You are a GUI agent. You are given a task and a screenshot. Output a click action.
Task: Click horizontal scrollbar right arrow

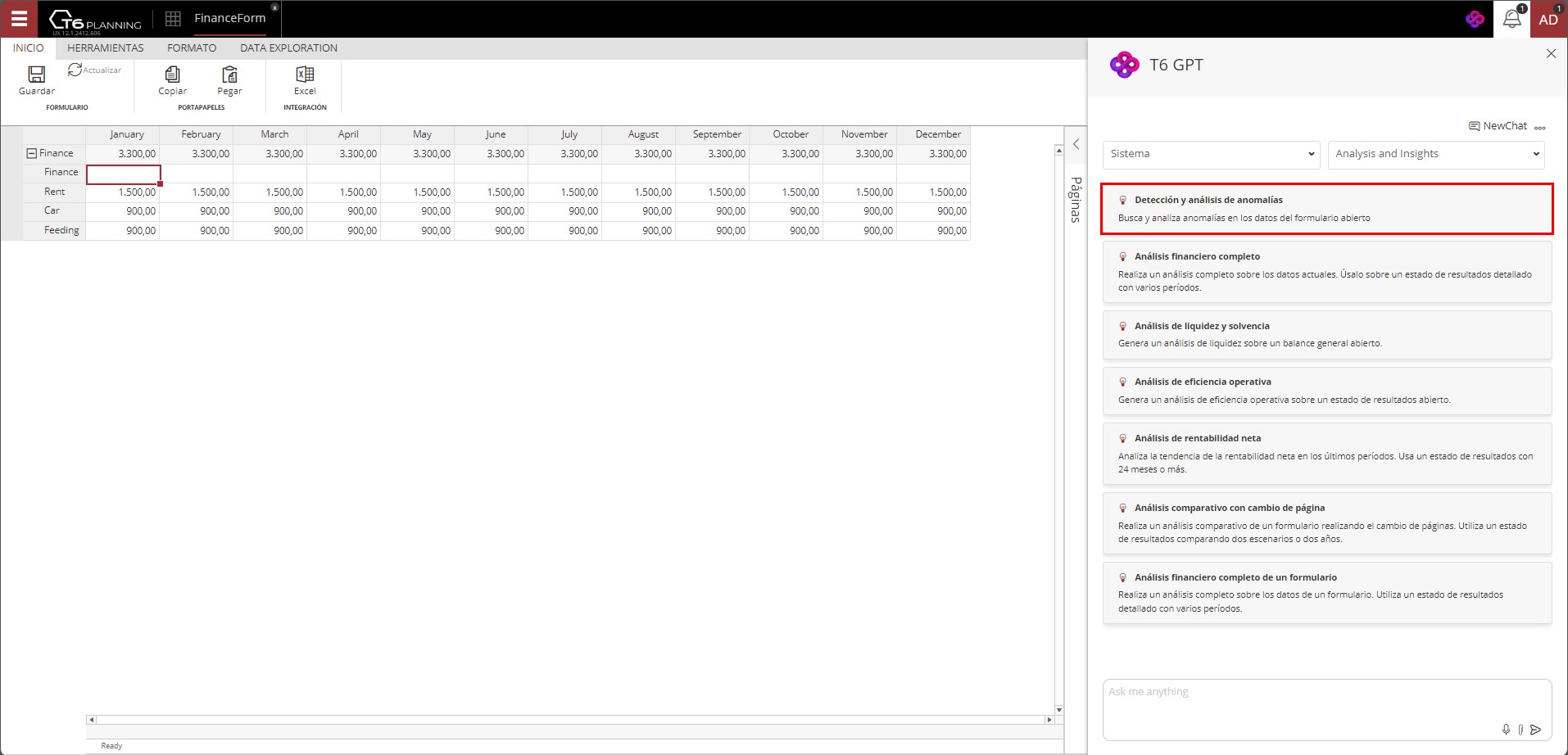pos(1049,720)
